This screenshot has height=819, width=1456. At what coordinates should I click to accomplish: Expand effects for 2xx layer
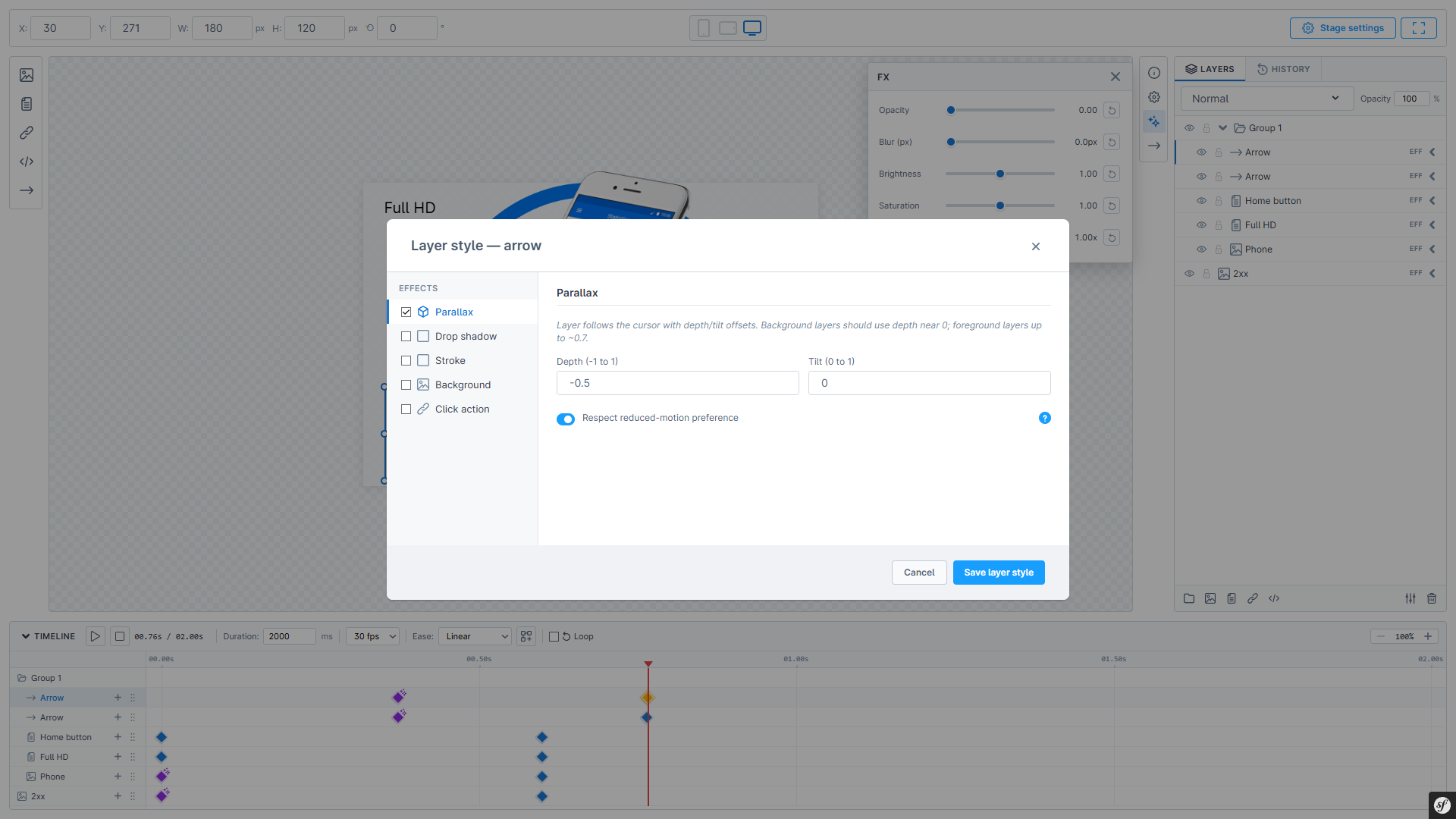point(1432,274)
